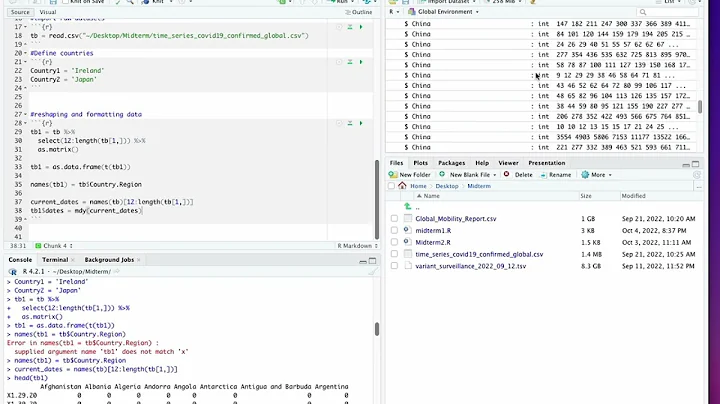
Task: Collapse the section at line 27
Action: (25, 114)
